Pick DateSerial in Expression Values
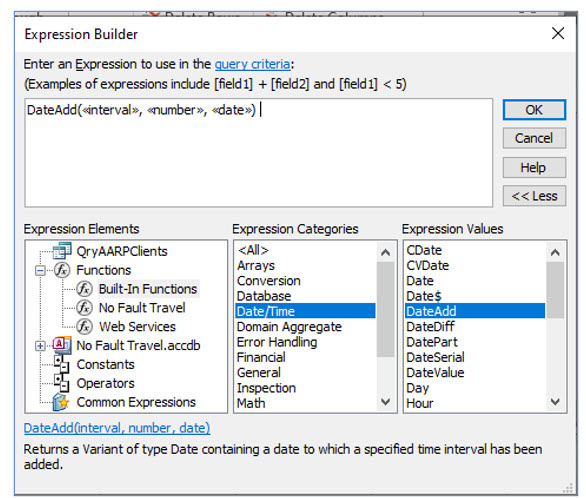Image resolution: width=586 pixels, height=498 pixels. click(x=475, y=357)
